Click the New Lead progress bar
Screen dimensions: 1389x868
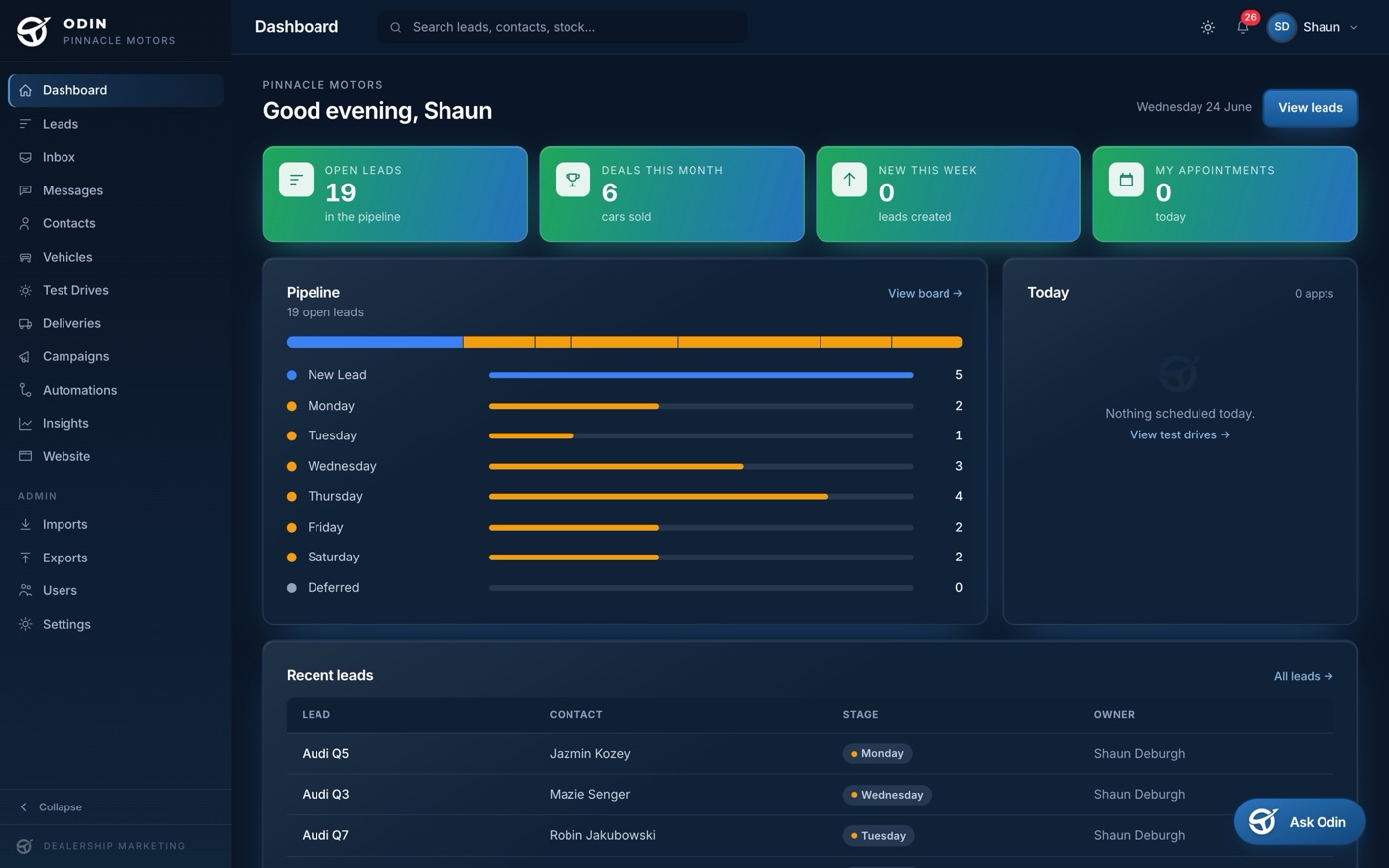[700, 375]
